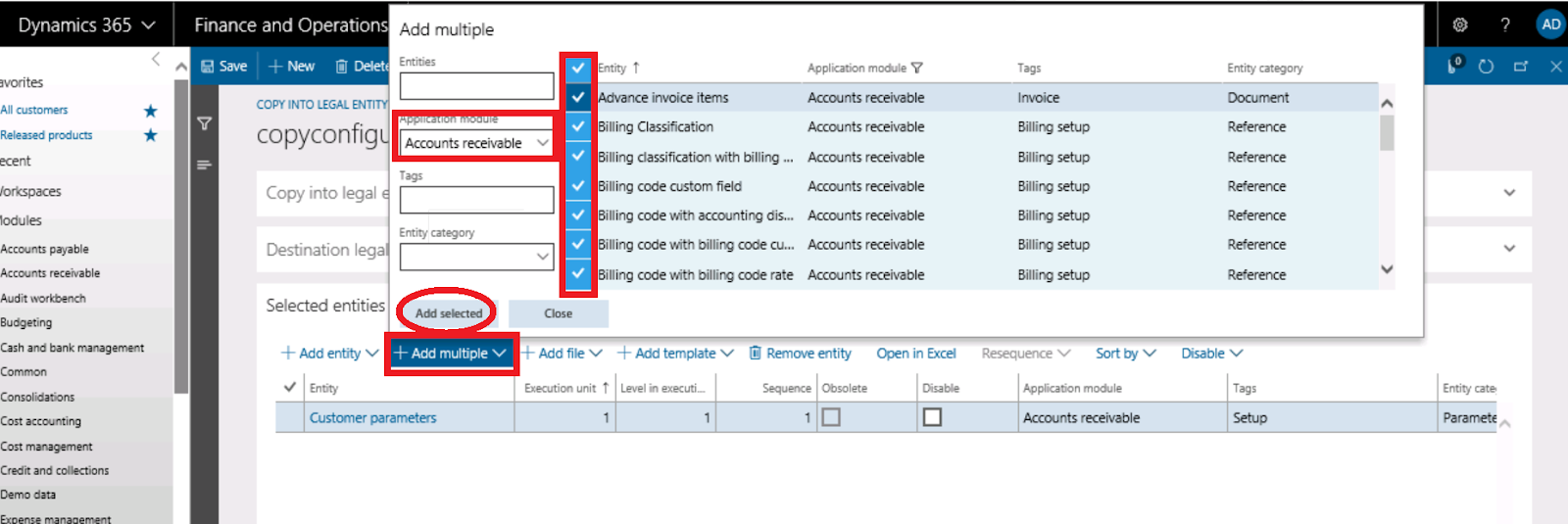Expand the Copy into legal entity section chevron
This screenshot has height=524, width=1568.
(x=1509, y=193)
